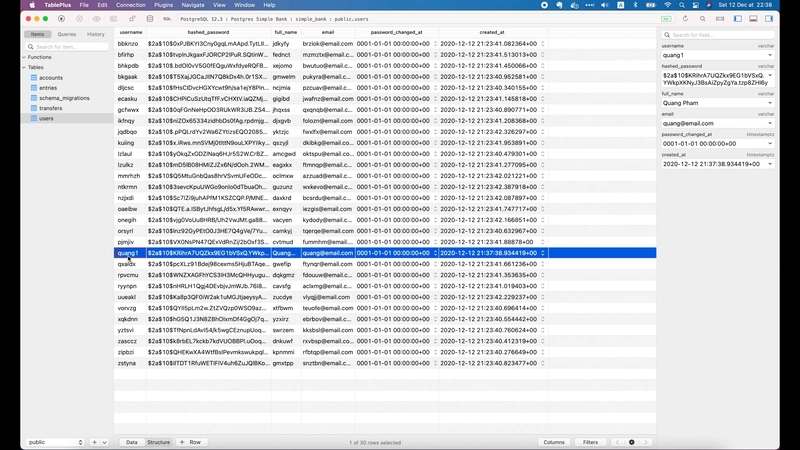Select the Queries sidebar segment
This screenshot has height=450, width=800.
[66, 34]
